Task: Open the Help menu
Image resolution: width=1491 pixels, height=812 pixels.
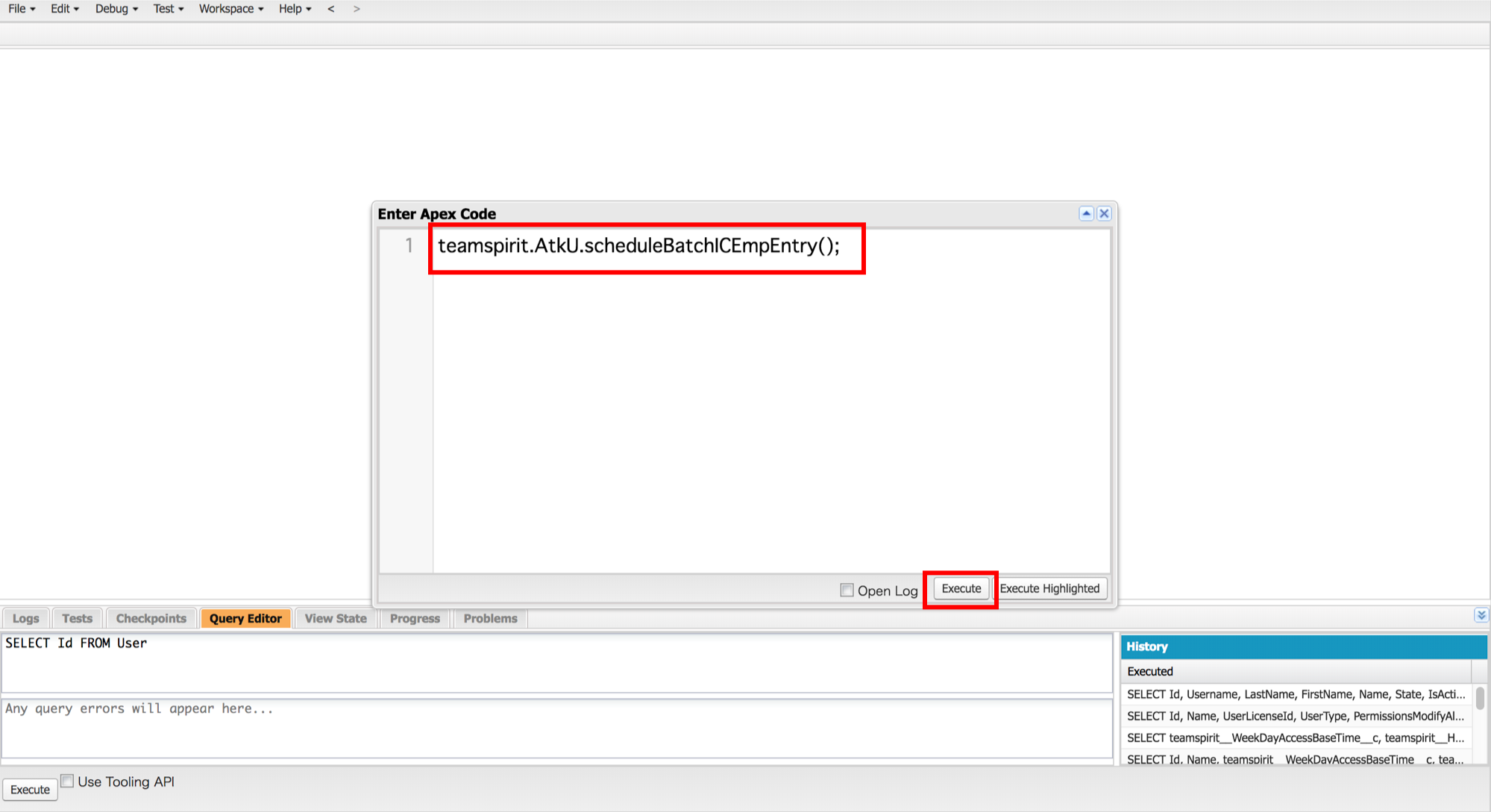Action: click(295, 9)
